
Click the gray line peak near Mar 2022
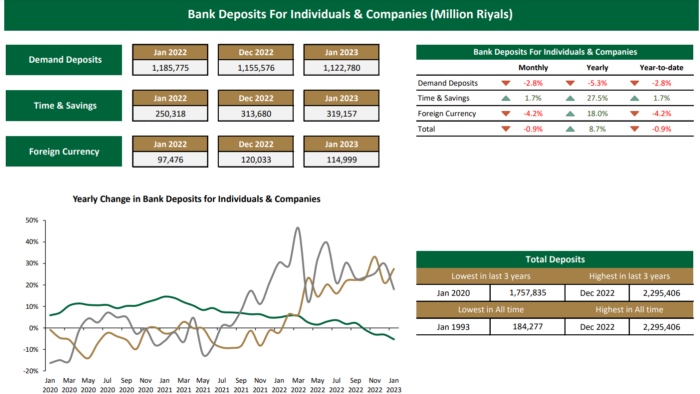(298, 228)
